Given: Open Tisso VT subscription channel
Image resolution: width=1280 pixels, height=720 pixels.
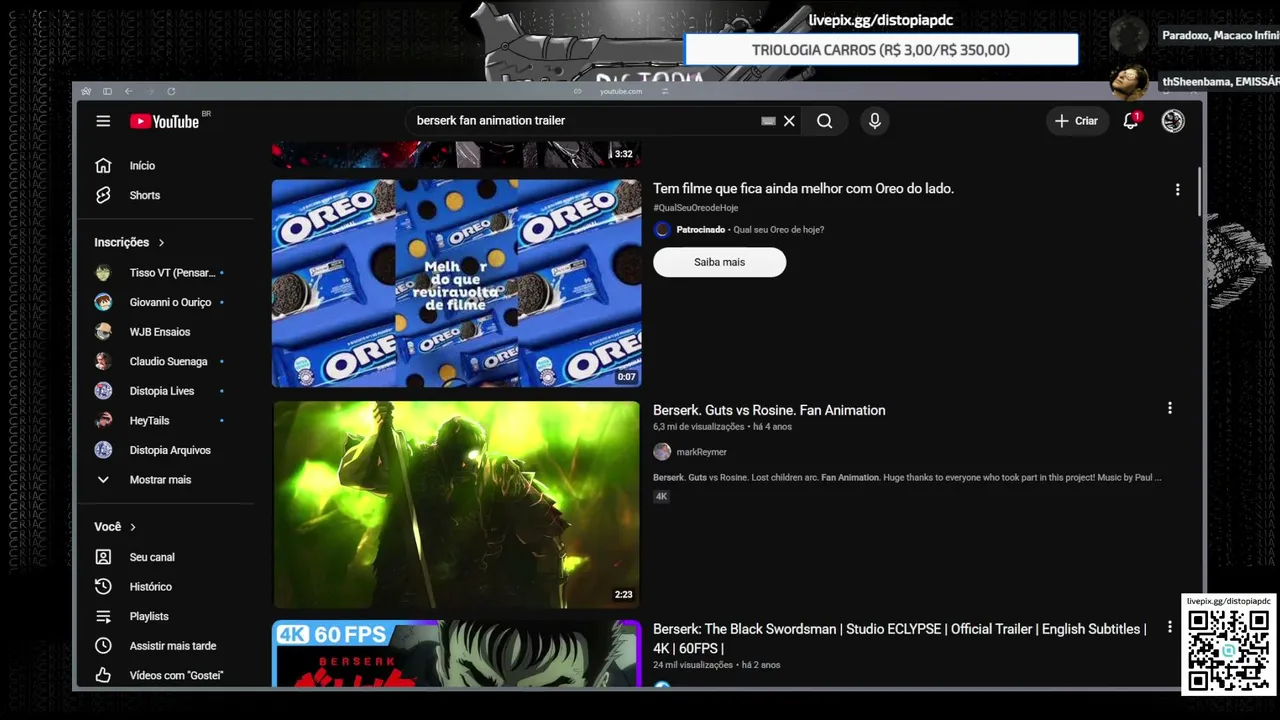Looking at the screenshot, I should [x=172, y=273].
